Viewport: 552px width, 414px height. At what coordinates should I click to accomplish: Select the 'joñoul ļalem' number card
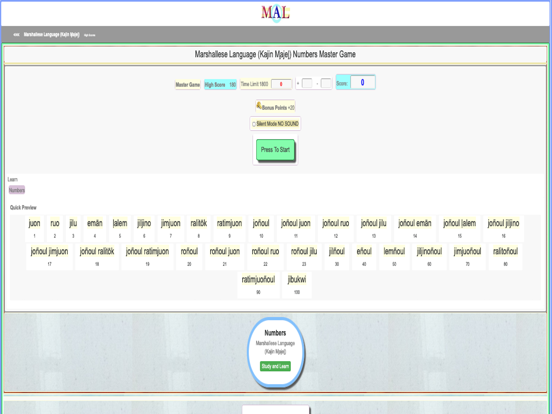[x=459, y=228]
